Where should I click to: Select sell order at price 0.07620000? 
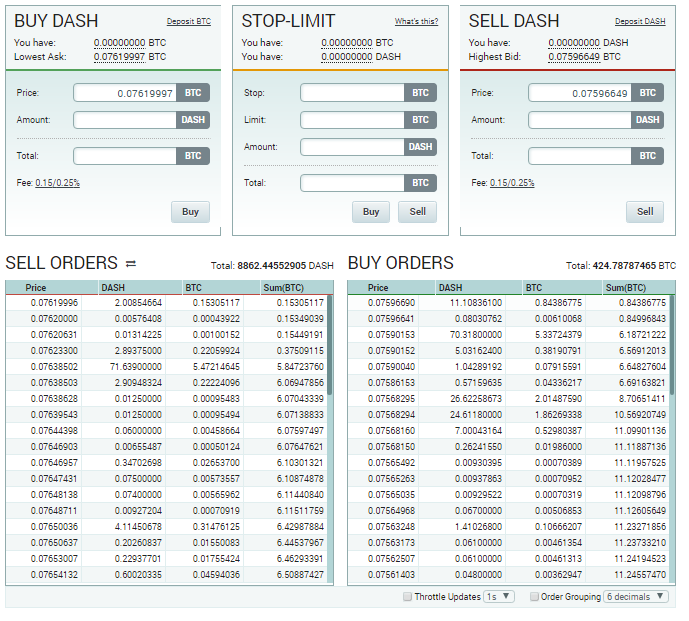[167, 319]
